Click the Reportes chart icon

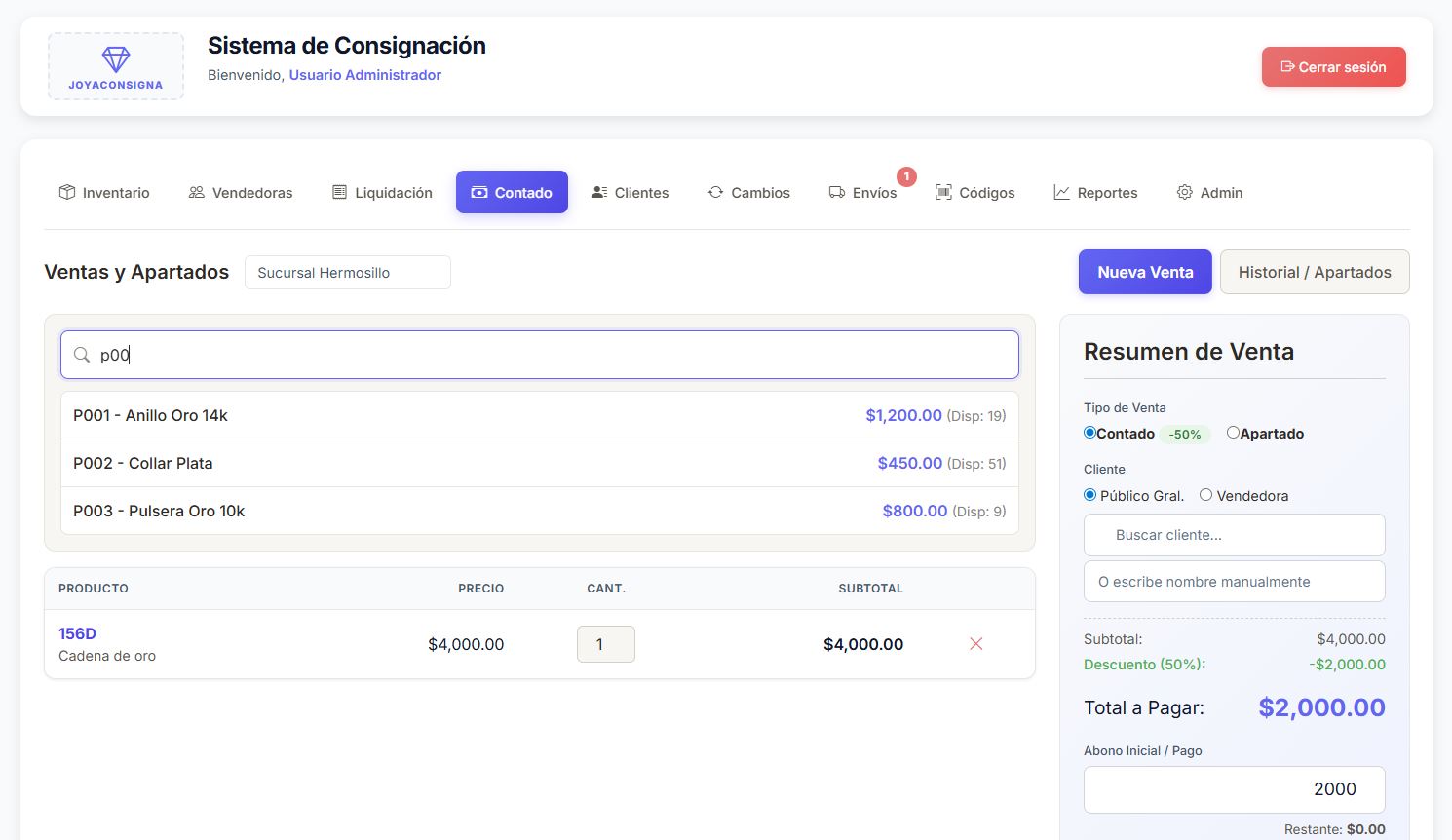click(1061, 192)
